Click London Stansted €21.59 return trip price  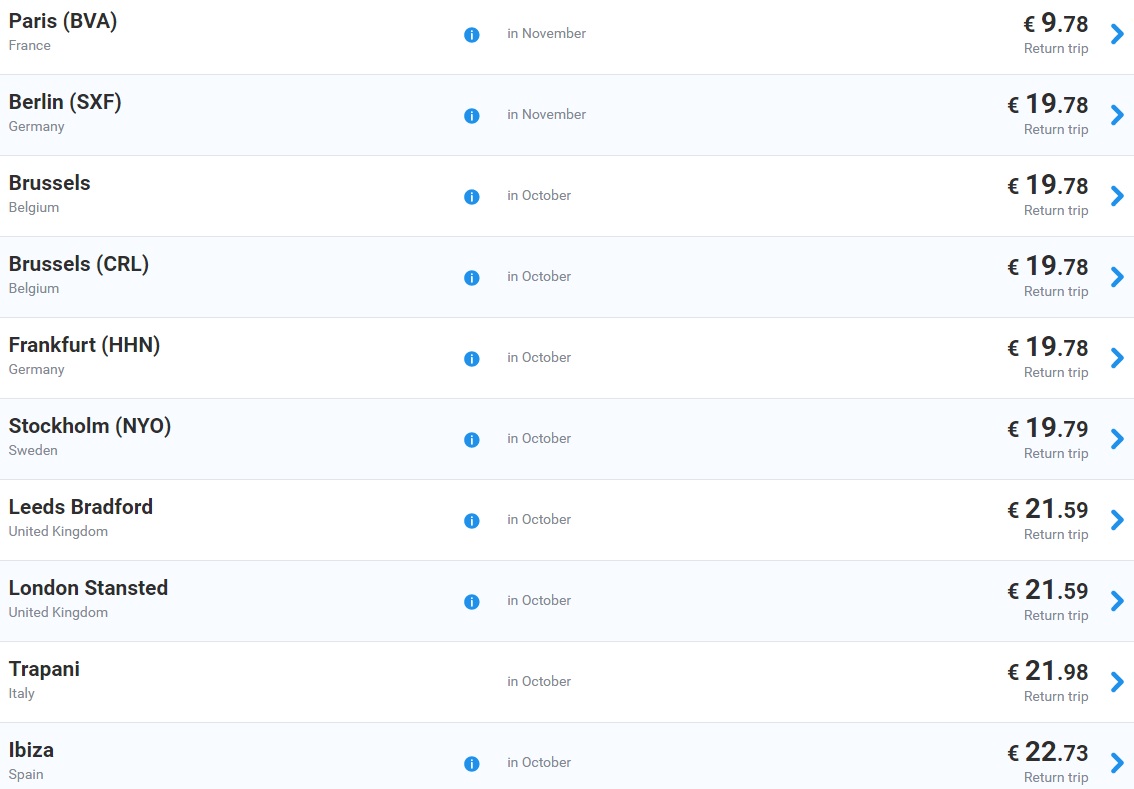click(x=1048, y=591)
